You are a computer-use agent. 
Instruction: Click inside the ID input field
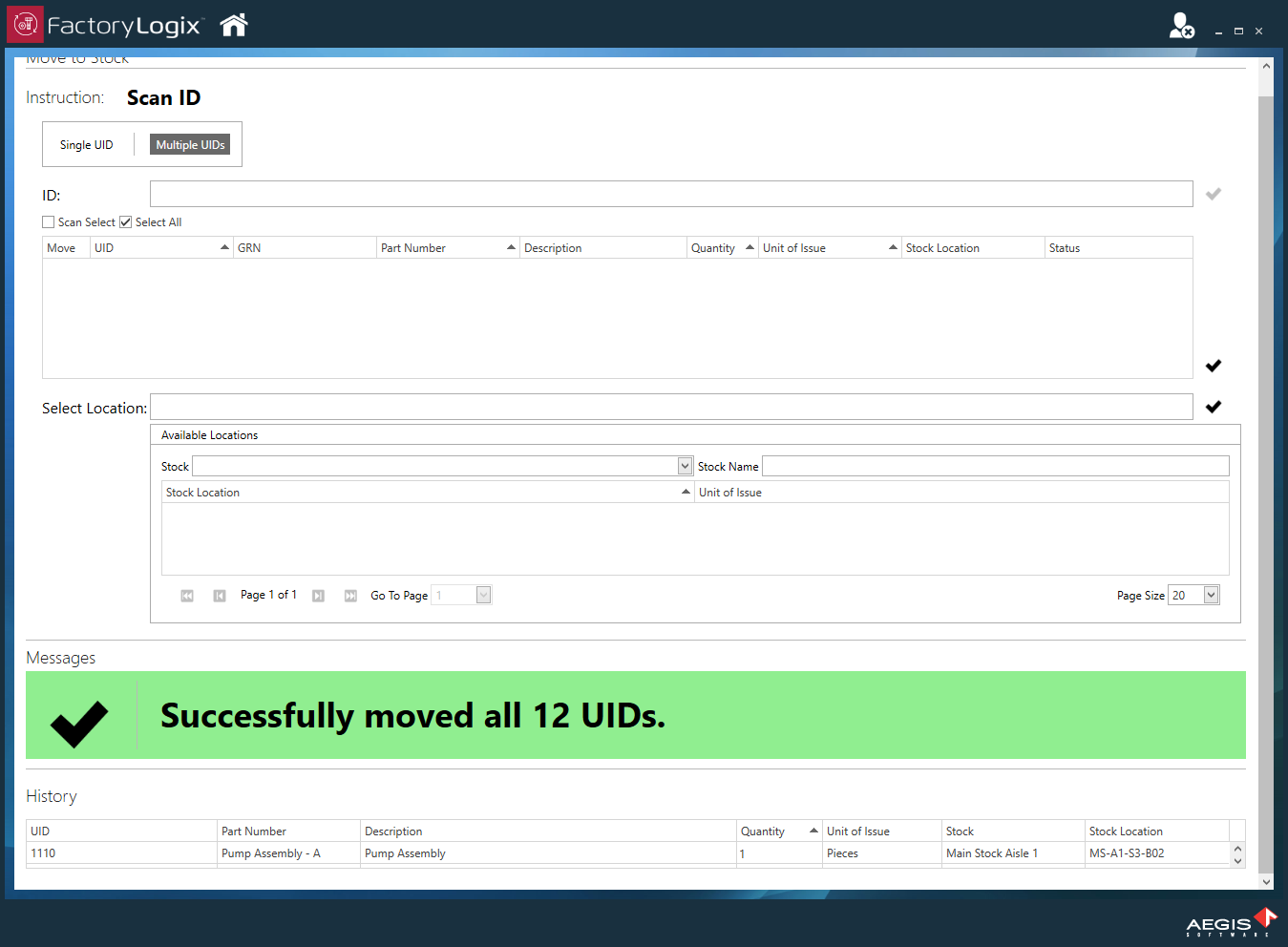pos(668,194)
